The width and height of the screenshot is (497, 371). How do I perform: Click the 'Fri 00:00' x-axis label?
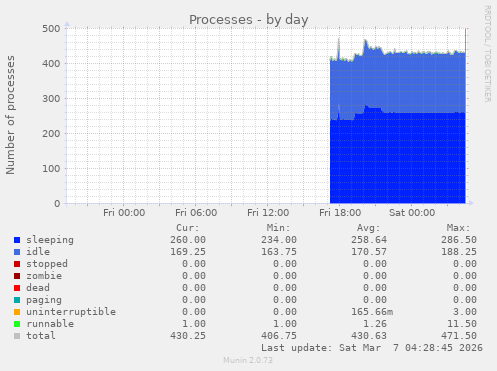(x=124, y=213)
